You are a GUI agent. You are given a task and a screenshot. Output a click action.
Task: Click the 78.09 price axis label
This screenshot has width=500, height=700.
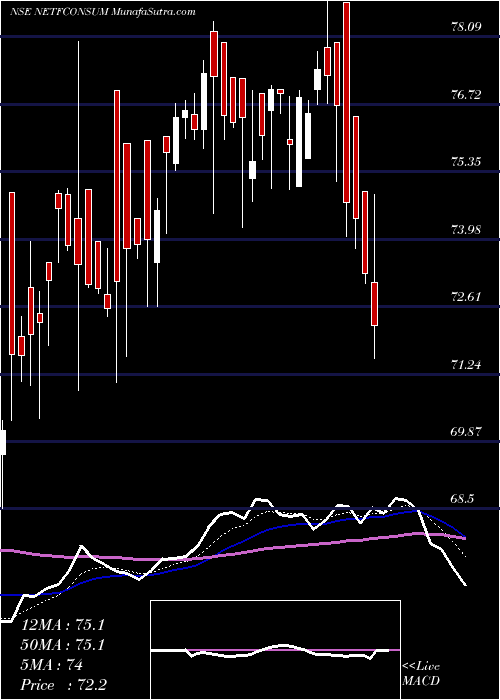point(466,27)
